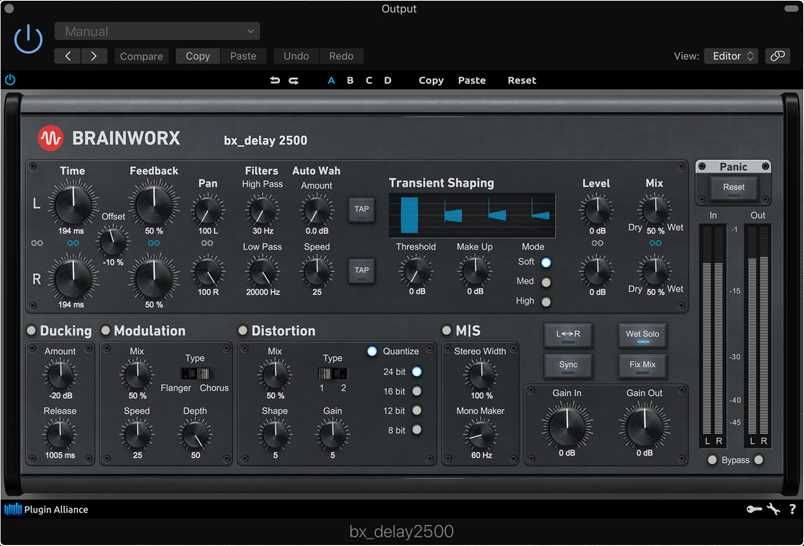Click the Plugin Alliance logo
The width and height of the screenshot is (804, 546).
coord(46,510)
